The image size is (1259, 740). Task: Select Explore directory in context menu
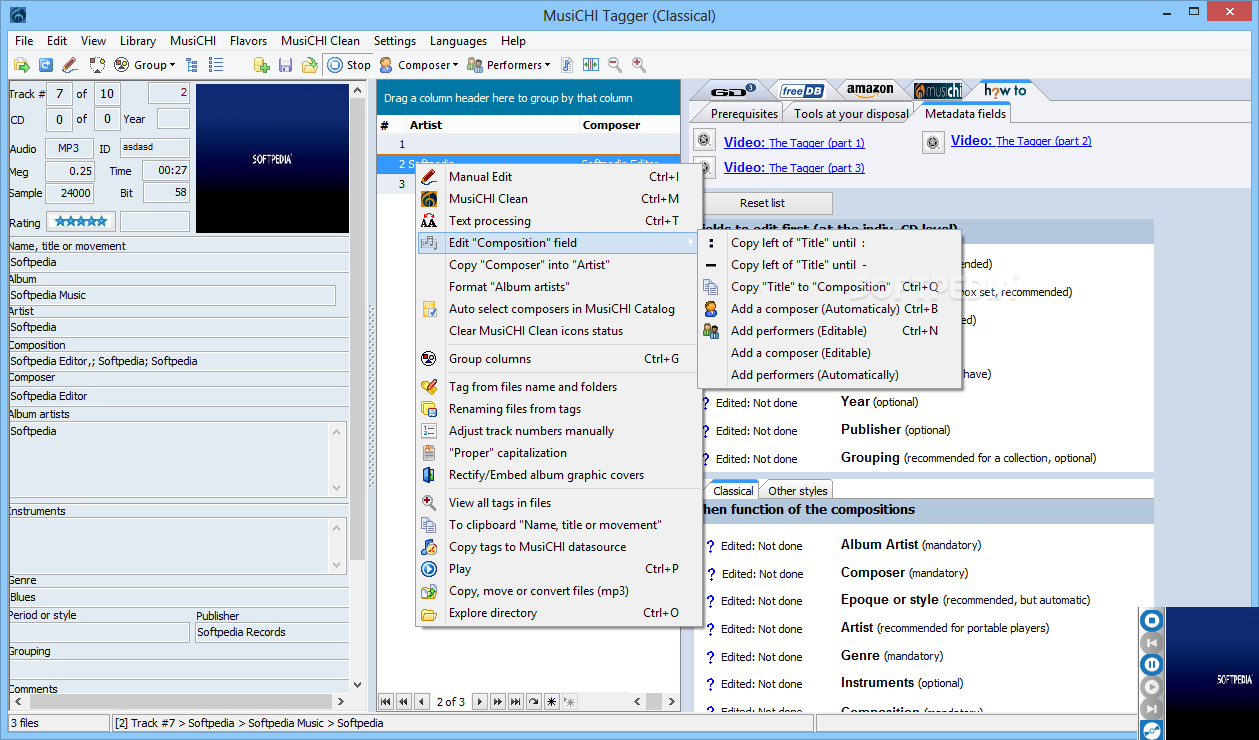pyautogui.click(x=558, y=613)
